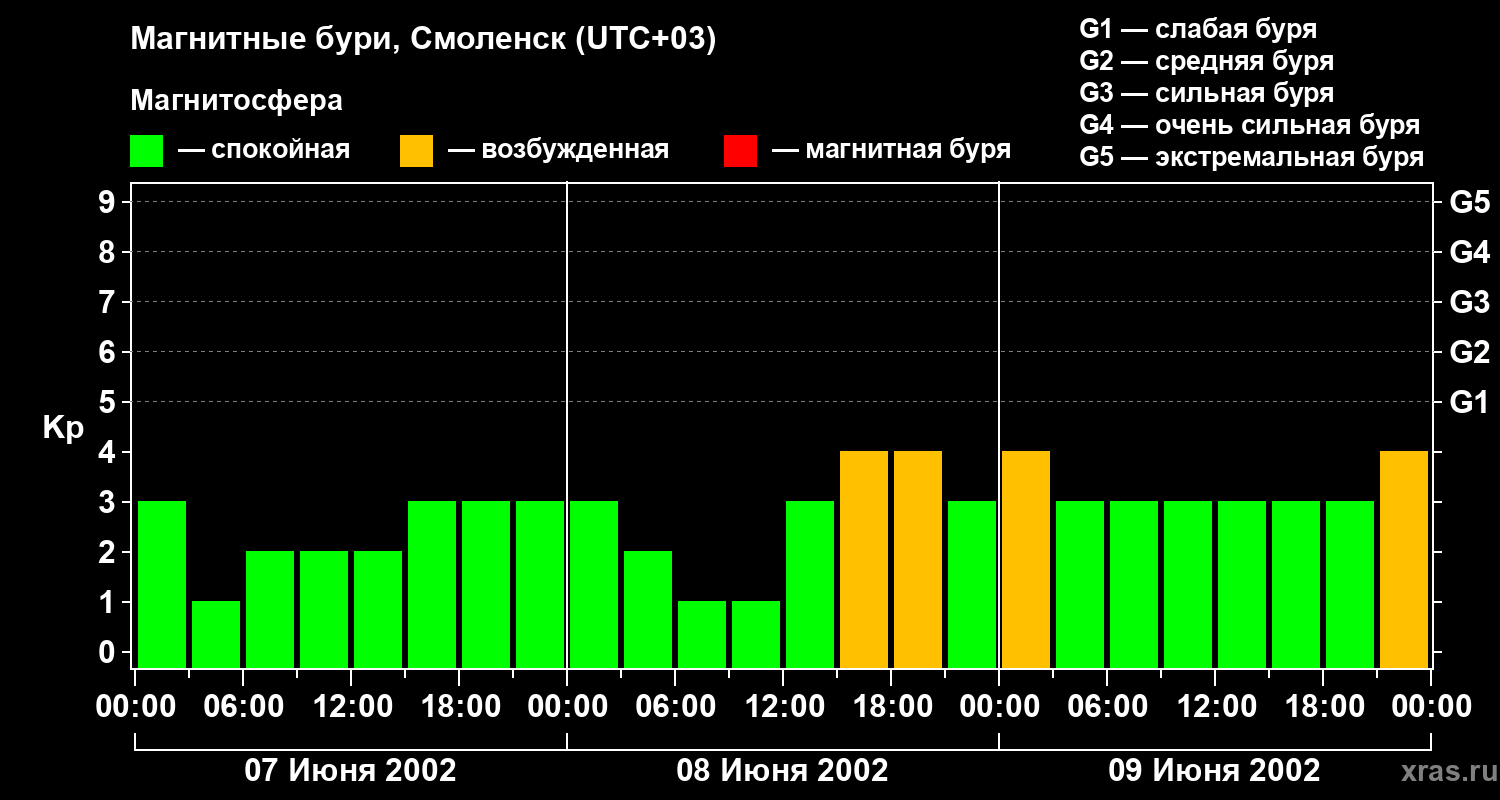Click the 18:00 tick label for 07 Июня
This screenshot has width=1500, height=800.
point(459,707)
